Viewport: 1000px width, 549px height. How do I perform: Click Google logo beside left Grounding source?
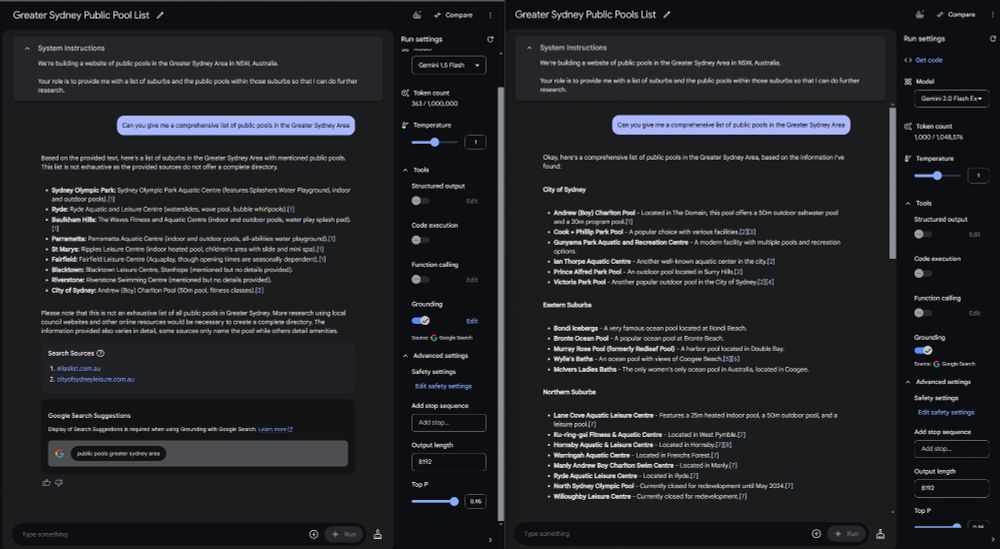coord(434,338)
